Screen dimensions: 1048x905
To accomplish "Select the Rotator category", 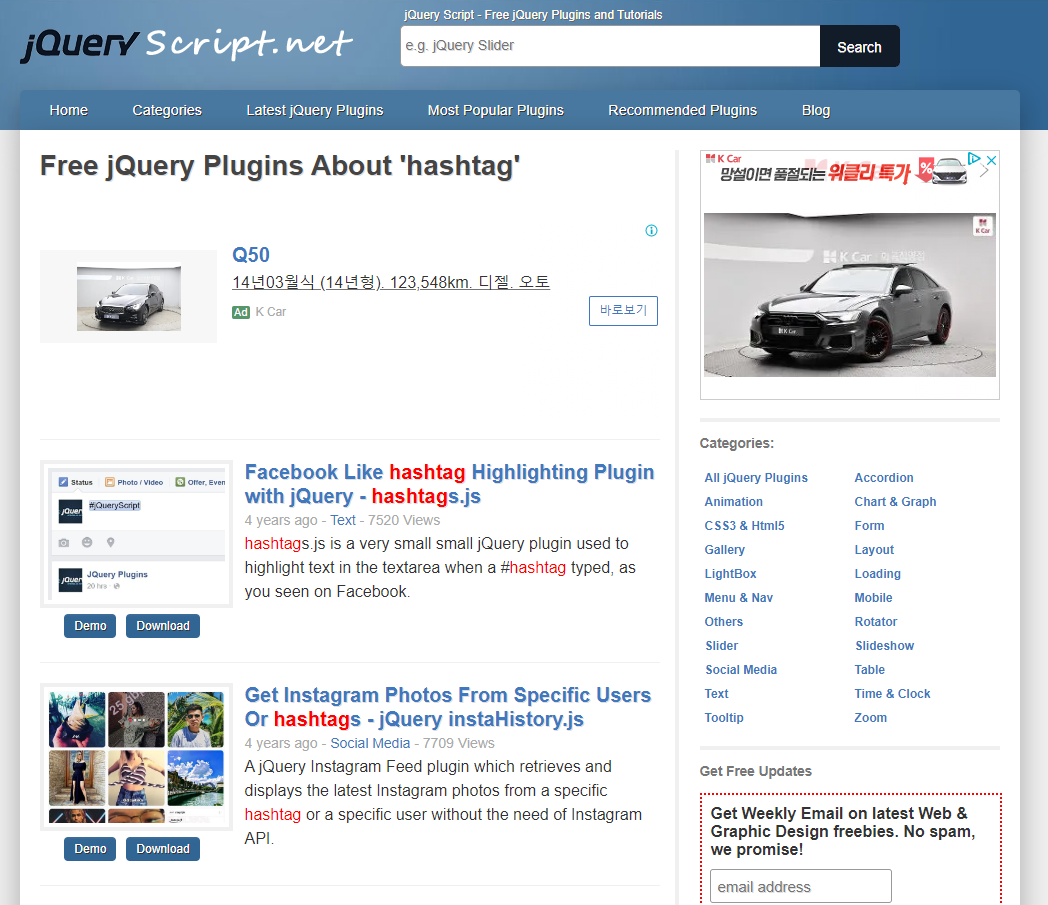I will 876,622.
